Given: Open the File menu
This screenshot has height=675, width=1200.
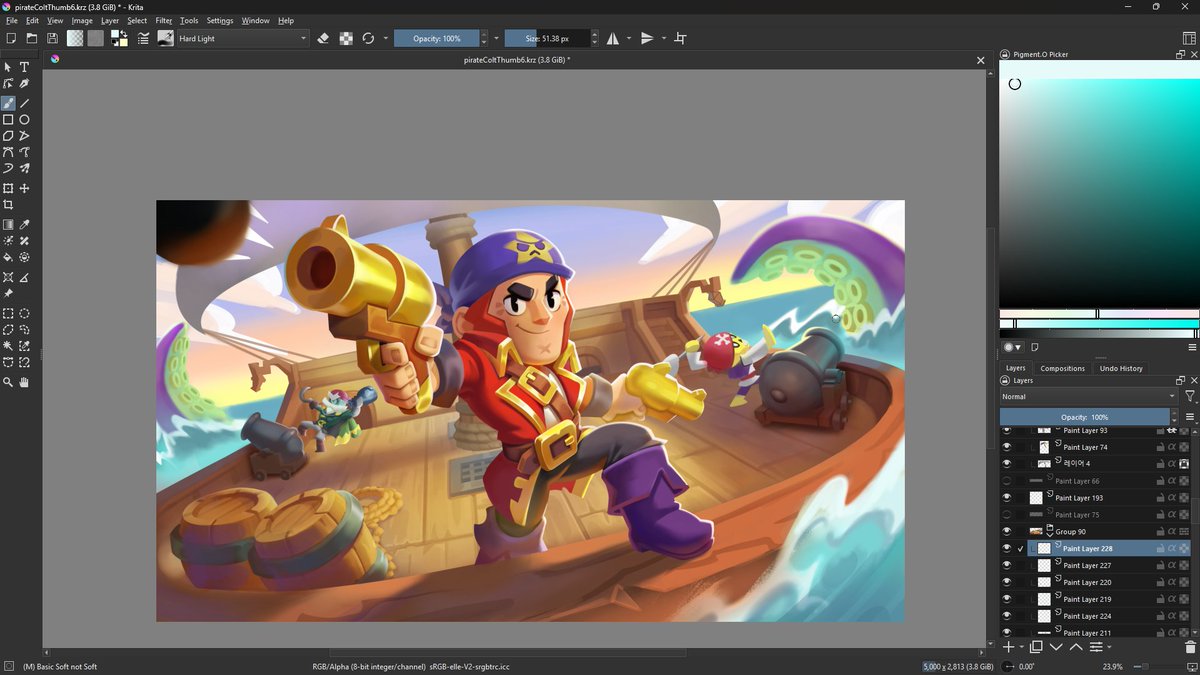Looking at the screenshot, I should 12,20.
